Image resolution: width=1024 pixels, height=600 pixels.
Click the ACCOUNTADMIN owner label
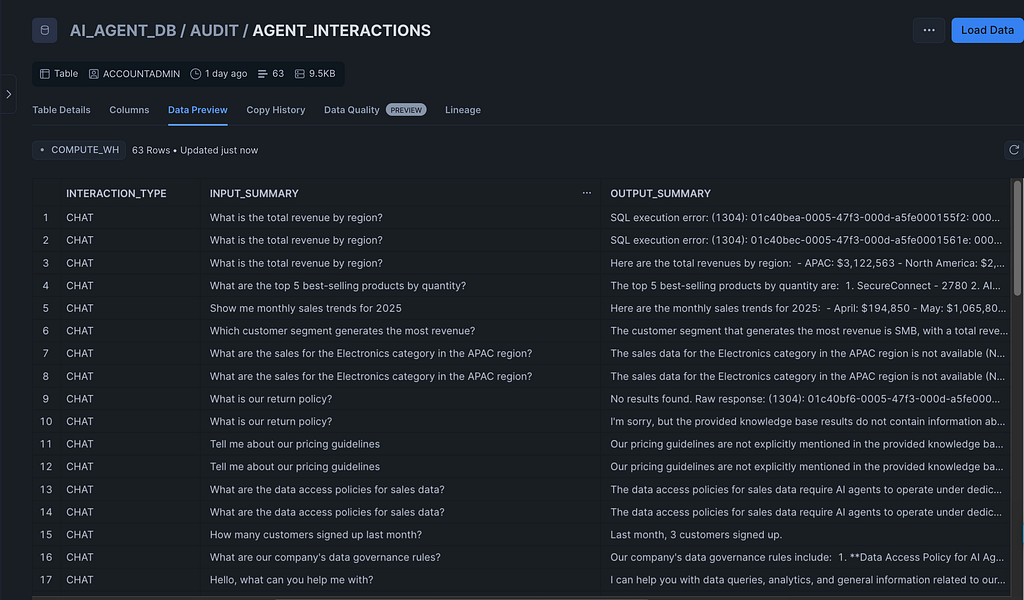click(x=141, y=74)
